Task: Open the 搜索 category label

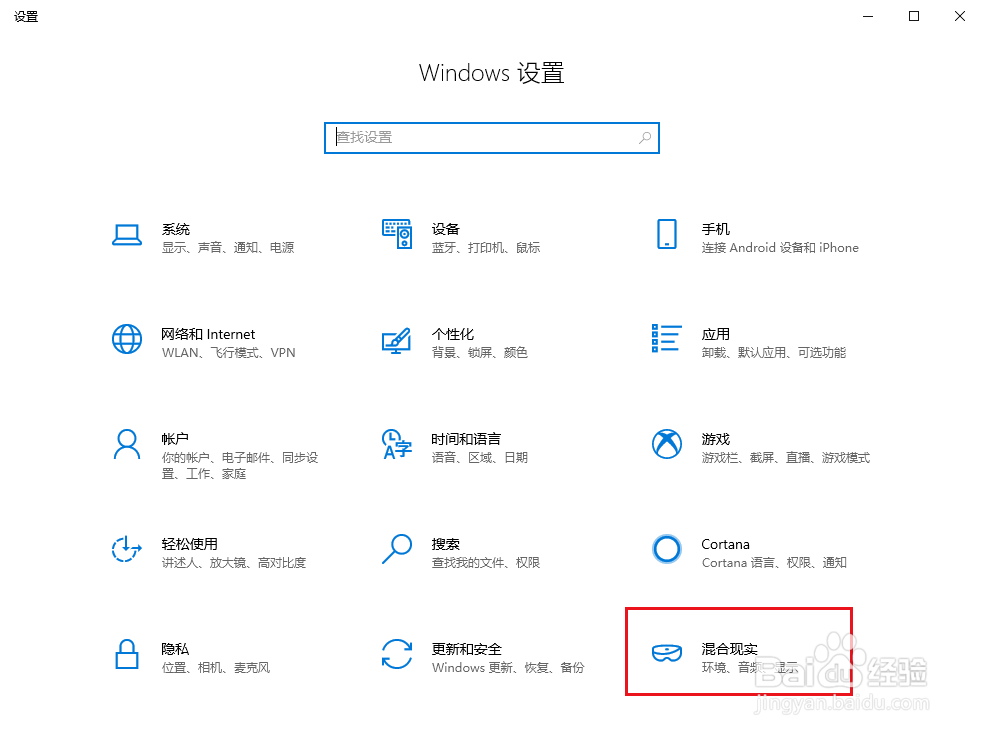Action: [445, 544]
